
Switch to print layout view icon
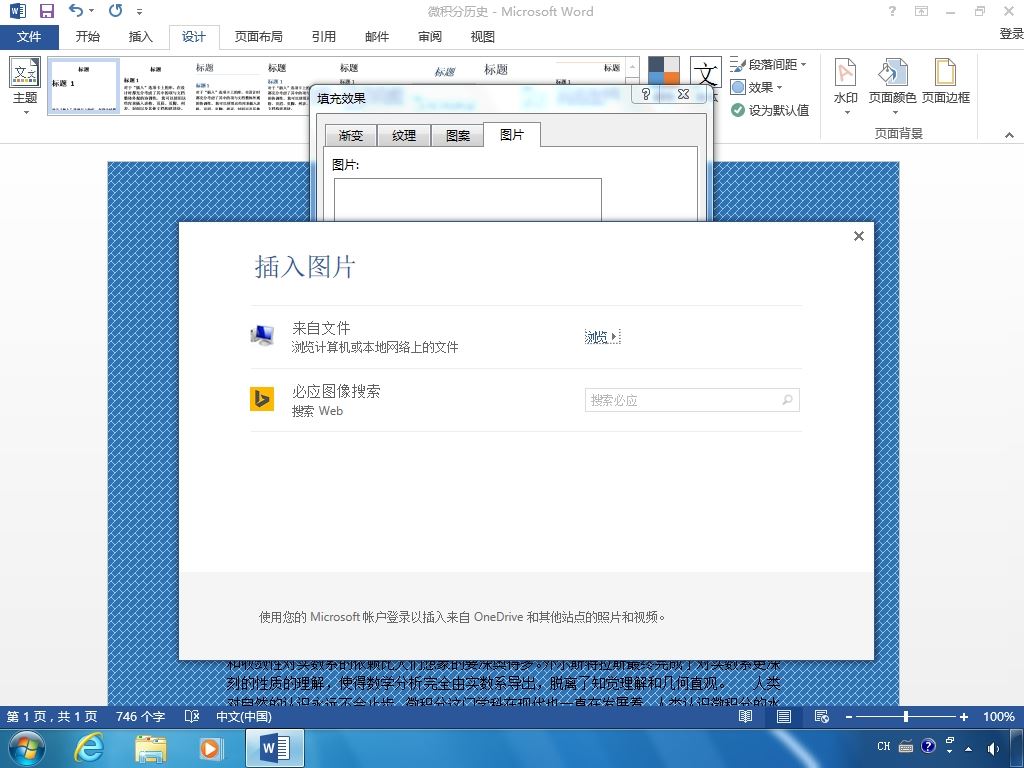pyautogui.click(x=784, y=716)
